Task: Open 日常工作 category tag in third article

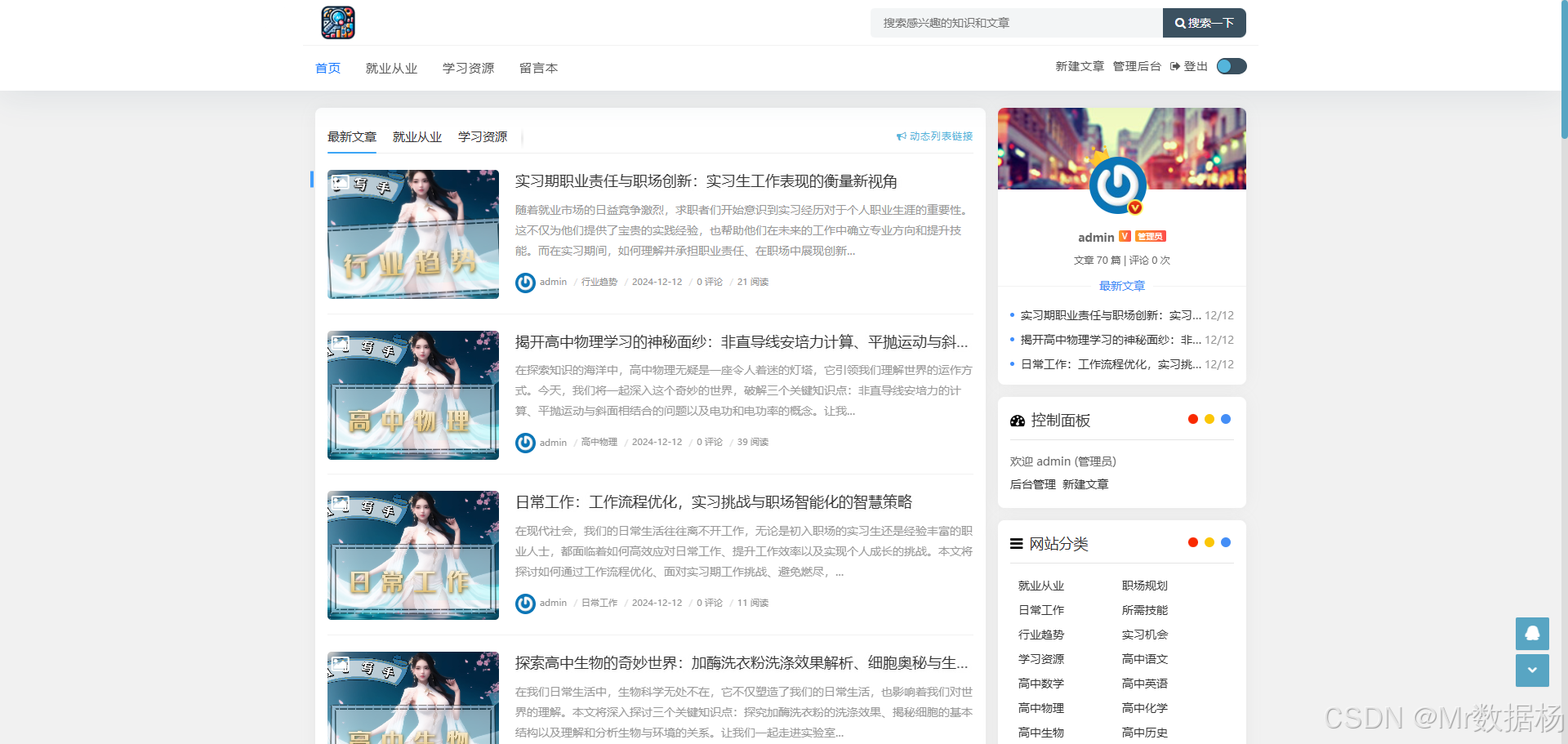Action: (x=599, y=603)
